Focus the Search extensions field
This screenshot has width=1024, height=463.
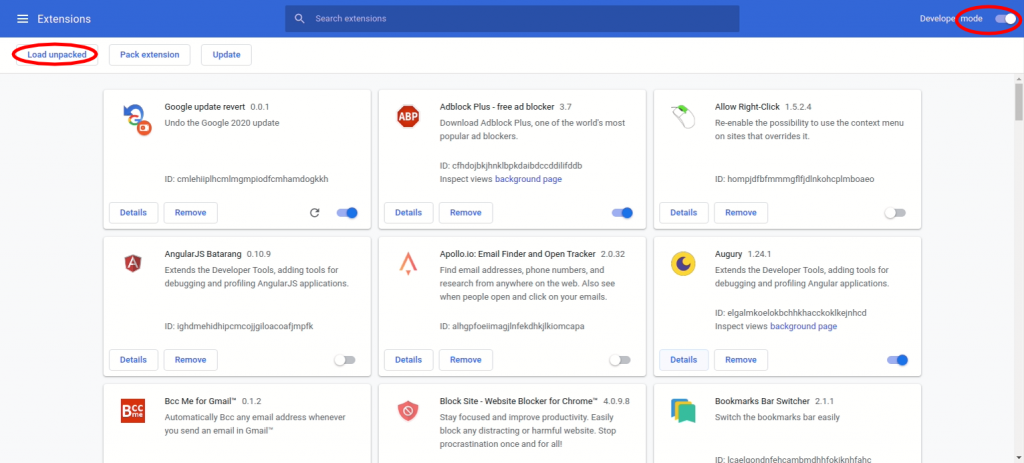pyautogui.click(x=512, y=19)
